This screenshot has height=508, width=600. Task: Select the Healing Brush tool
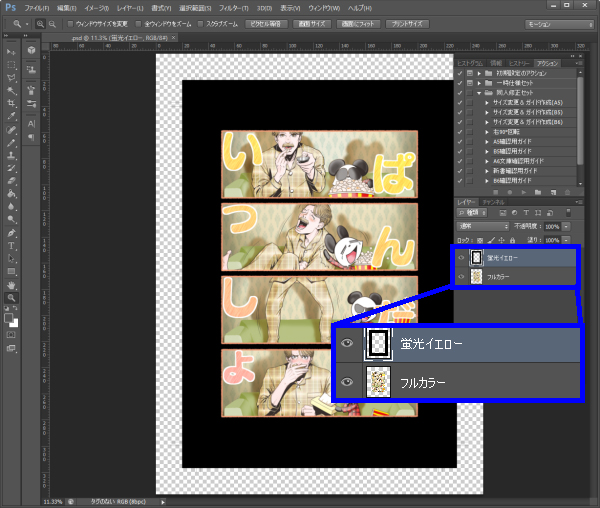pyautogui.click(x=11, y=130)
